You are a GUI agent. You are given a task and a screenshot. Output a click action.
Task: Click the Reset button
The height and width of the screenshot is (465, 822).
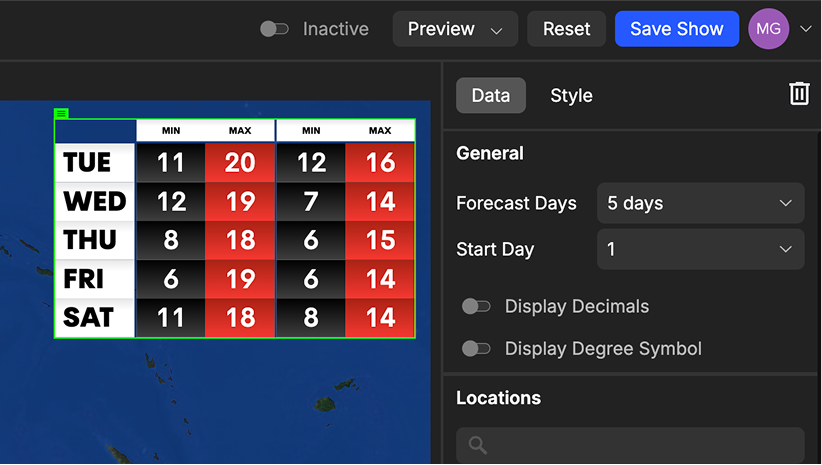click(x=566, y=29)
